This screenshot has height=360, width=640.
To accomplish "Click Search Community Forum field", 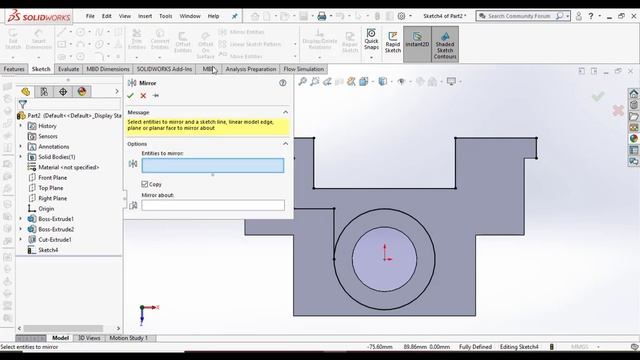I will pos(519,16).
